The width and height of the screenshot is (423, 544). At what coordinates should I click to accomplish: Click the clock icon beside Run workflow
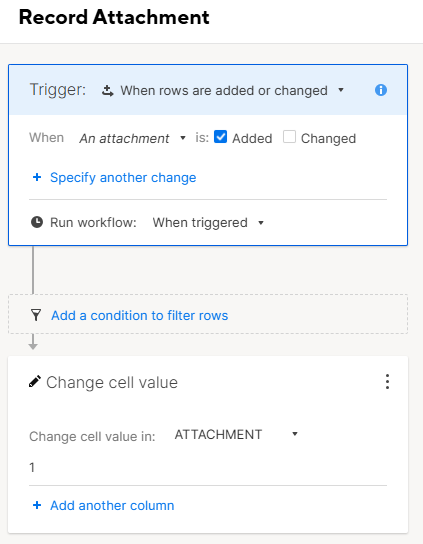[x=37, y=222]
